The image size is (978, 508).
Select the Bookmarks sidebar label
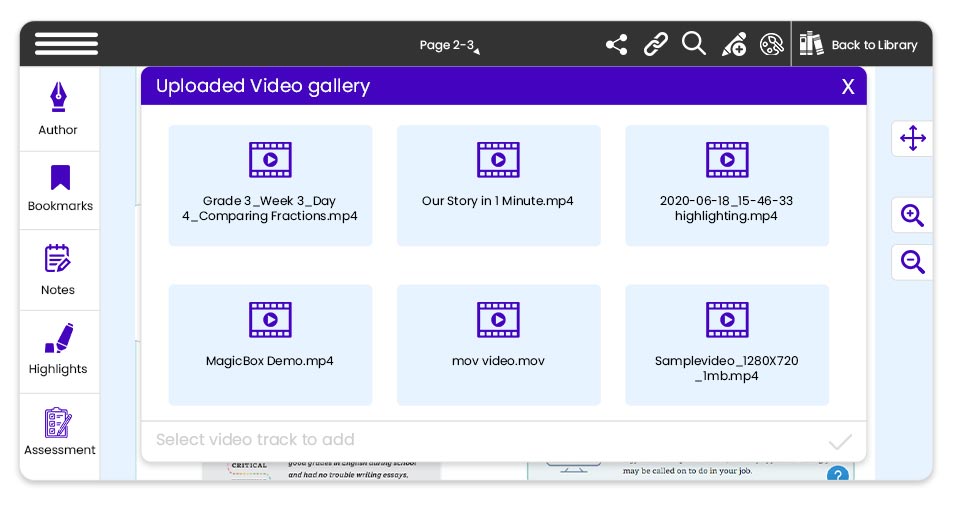61,206
